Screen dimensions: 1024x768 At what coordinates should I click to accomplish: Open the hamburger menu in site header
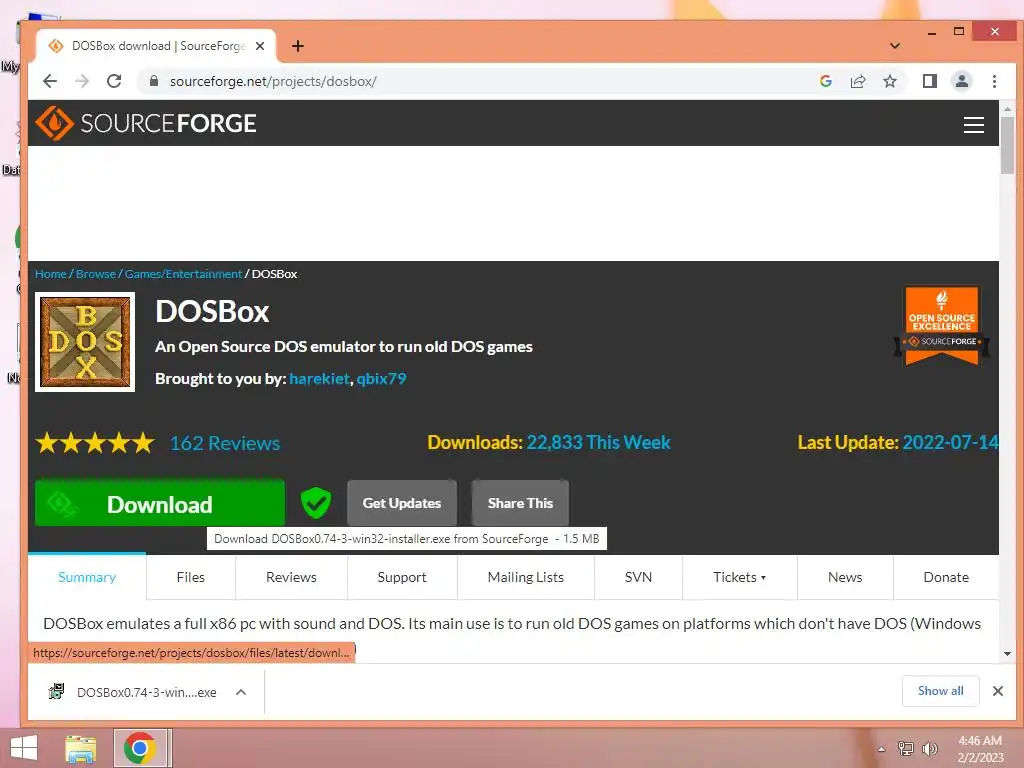(974, 124)
